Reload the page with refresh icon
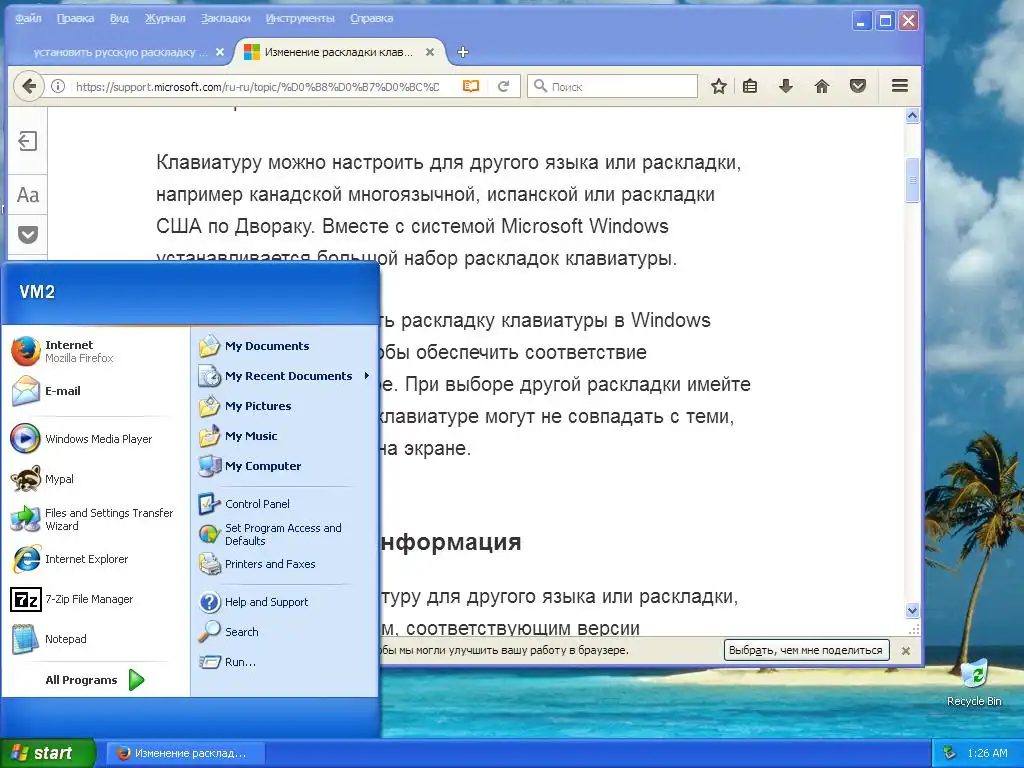Screen dimensions: 1024x768 (503, 86)
